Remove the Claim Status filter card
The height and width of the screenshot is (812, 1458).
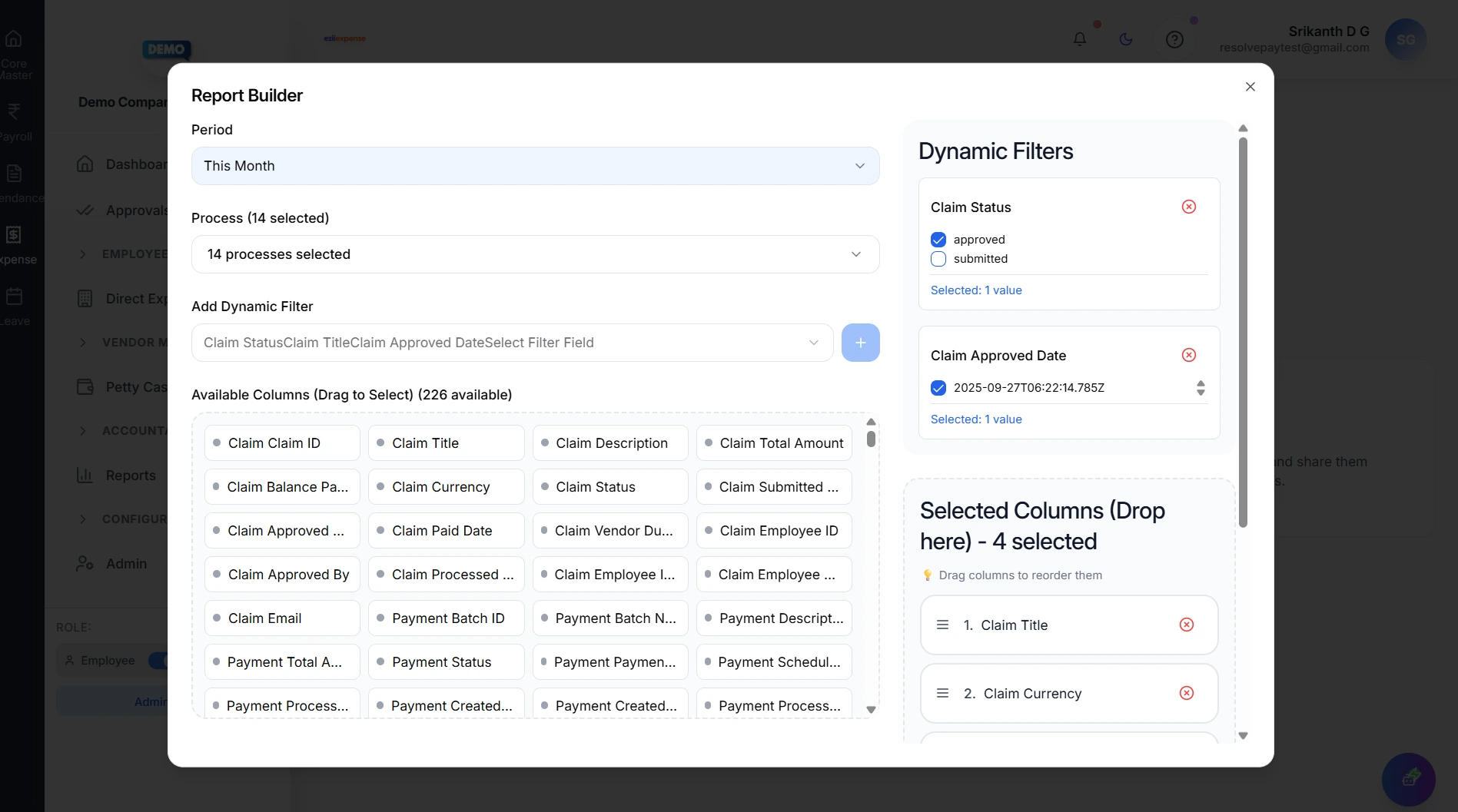pos(1188,206)
